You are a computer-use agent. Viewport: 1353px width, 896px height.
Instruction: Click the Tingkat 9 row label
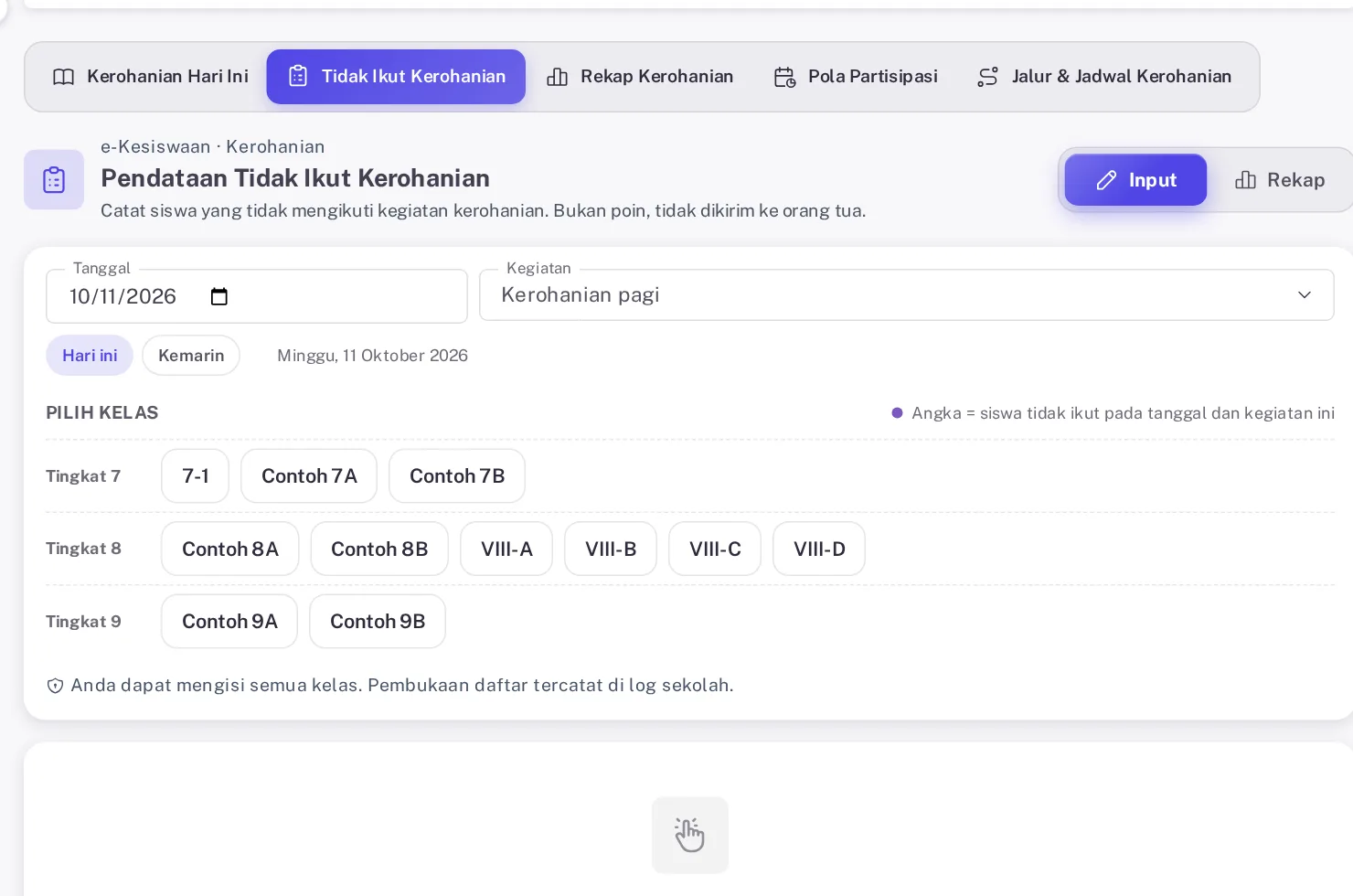pyautogui.click(x=83, y=622)
